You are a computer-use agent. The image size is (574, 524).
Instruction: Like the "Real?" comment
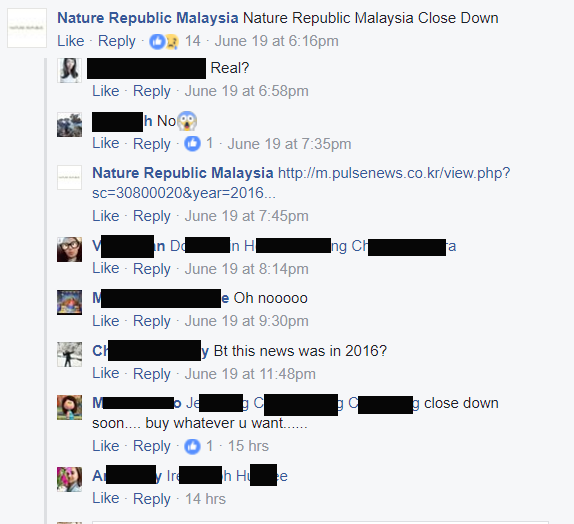pos(106,91)
